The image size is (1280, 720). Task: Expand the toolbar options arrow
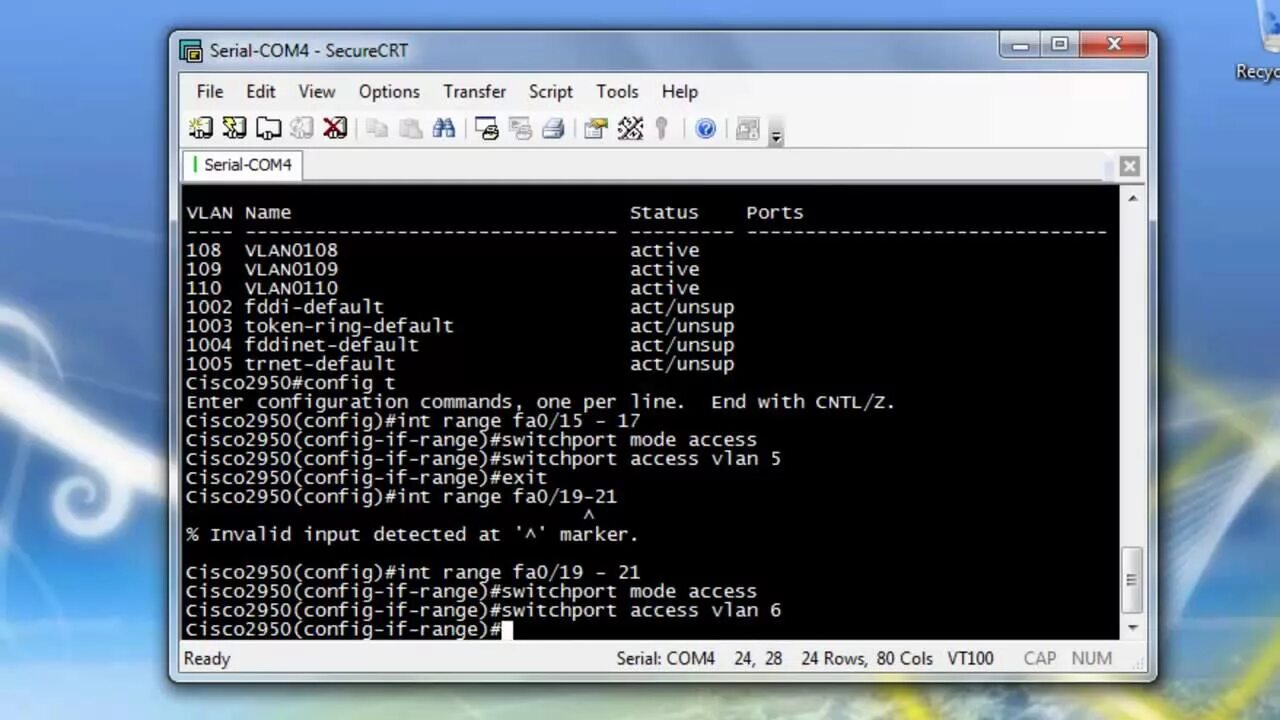[x=776, y=135]
